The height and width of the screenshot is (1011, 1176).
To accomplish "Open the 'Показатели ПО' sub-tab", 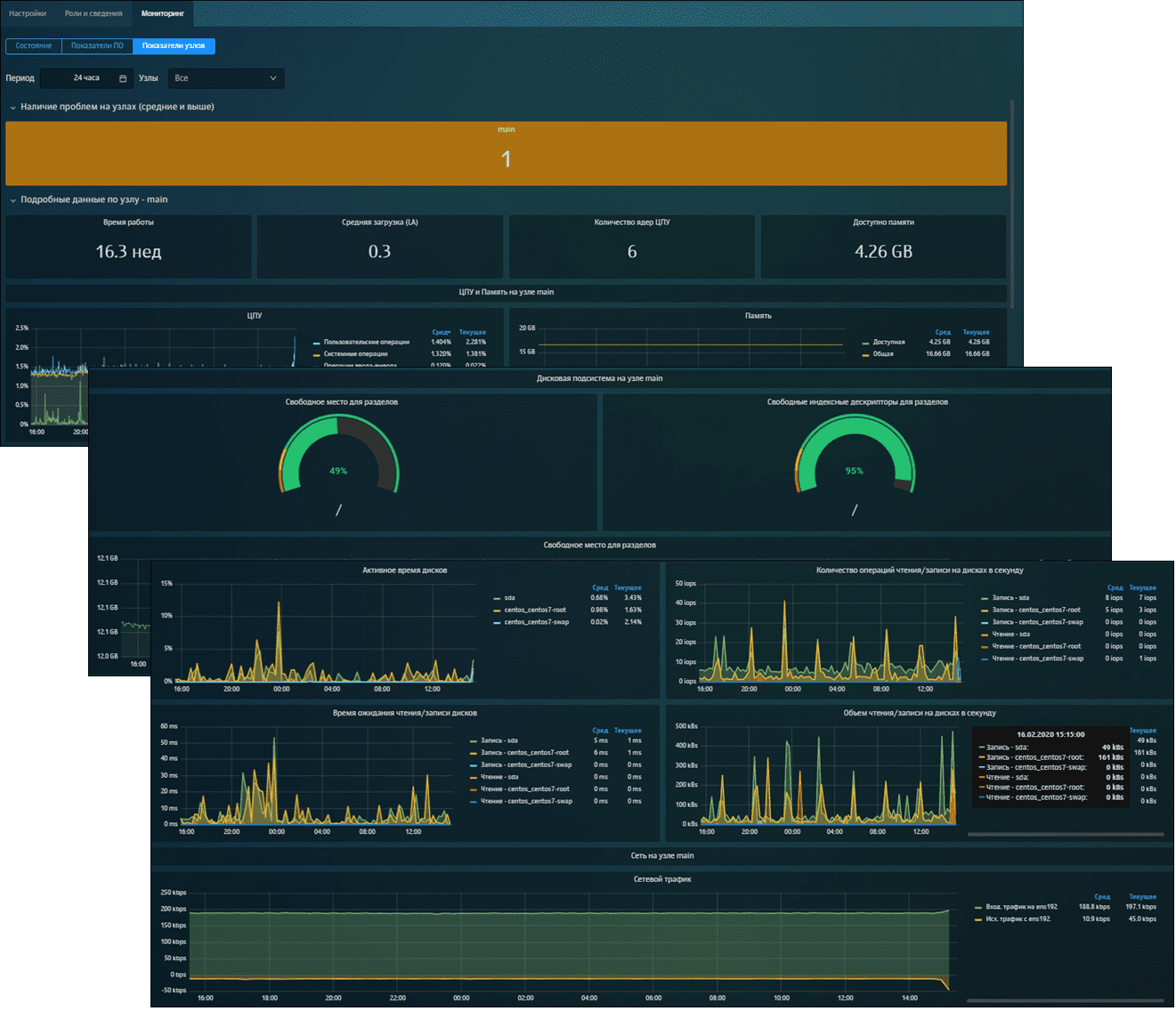I will 97,45.
